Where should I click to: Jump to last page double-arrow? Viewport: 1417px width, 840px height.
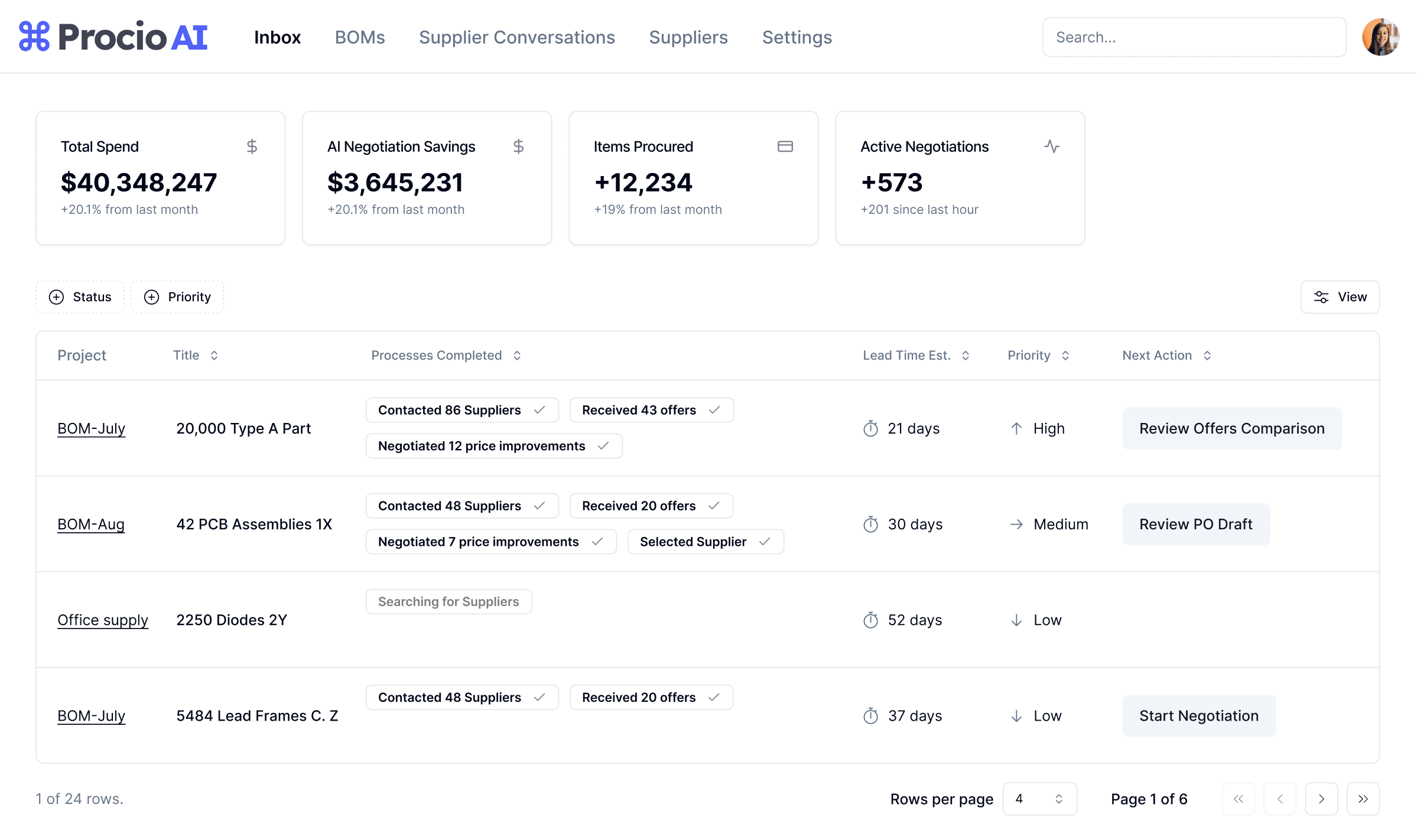[1363, 799]
